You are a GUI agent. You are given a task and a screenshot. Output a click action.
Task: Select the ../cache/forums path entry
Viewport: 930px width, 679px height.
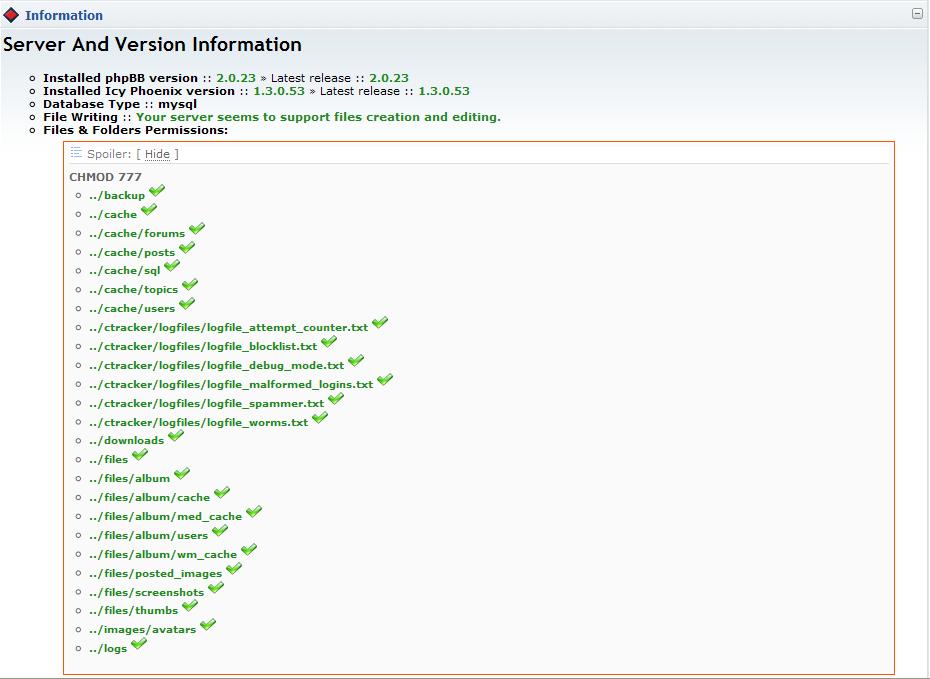pos(136,234)
